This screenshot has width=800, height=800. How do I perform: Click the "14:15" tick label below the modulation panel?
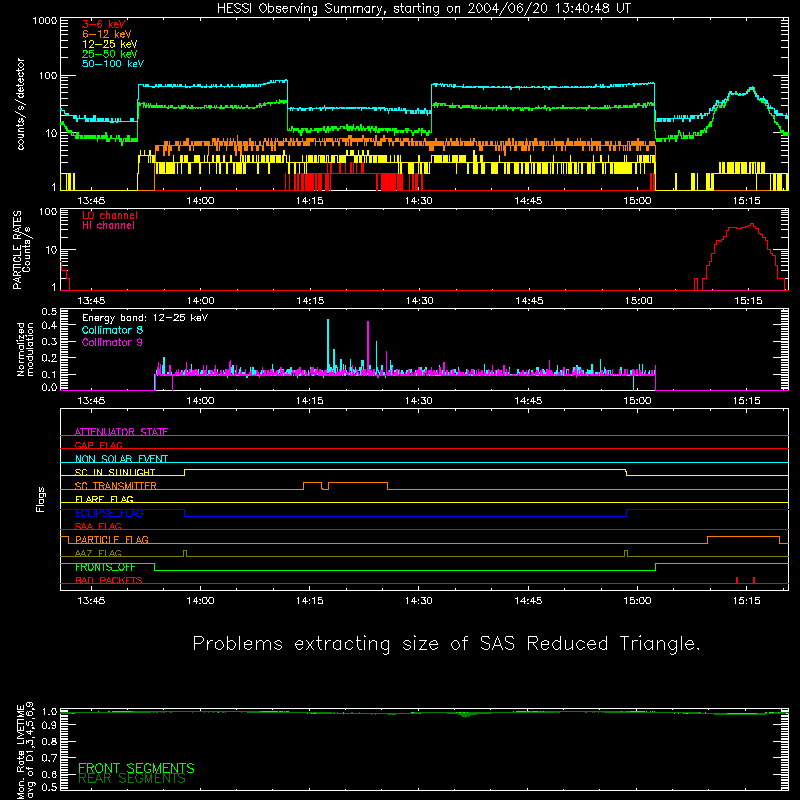[309, 401]
